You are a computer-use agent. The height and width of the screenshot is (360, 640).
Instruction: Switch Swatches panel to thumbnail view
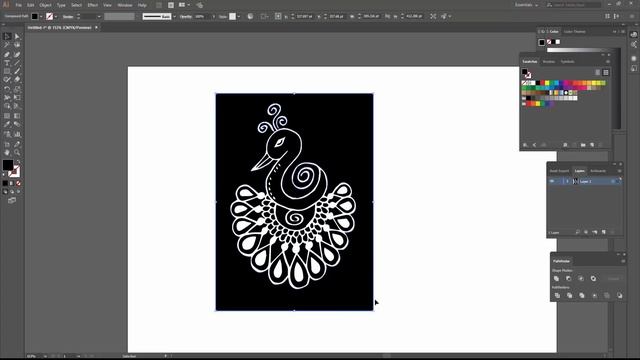click(x=606, y=72)
